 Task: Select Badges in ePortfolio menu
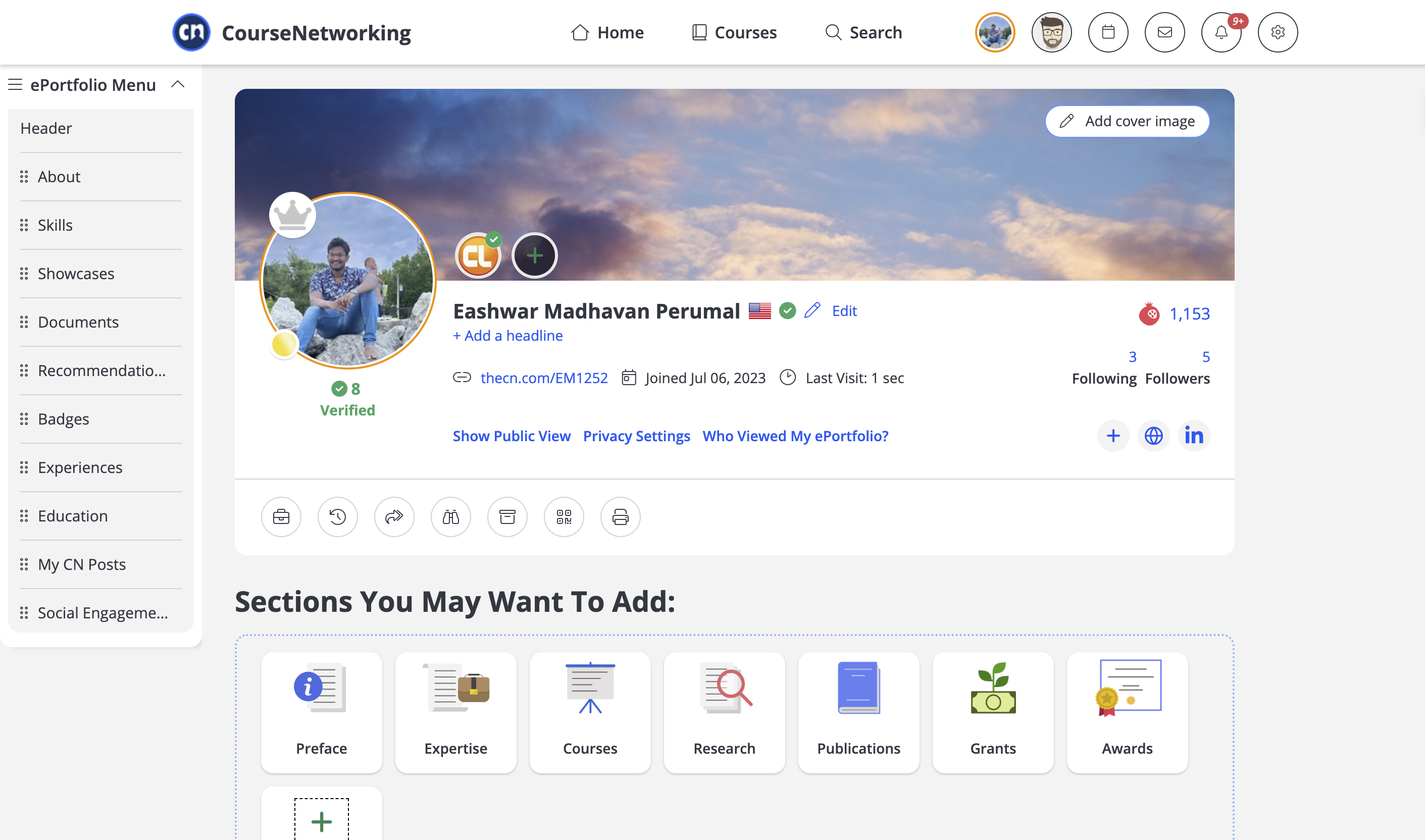point(101,419)
